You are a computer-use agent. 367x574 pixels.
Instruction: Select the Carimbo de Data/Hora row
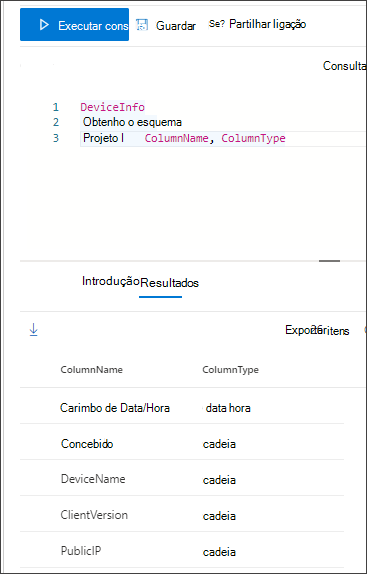[x=182, y=407]
